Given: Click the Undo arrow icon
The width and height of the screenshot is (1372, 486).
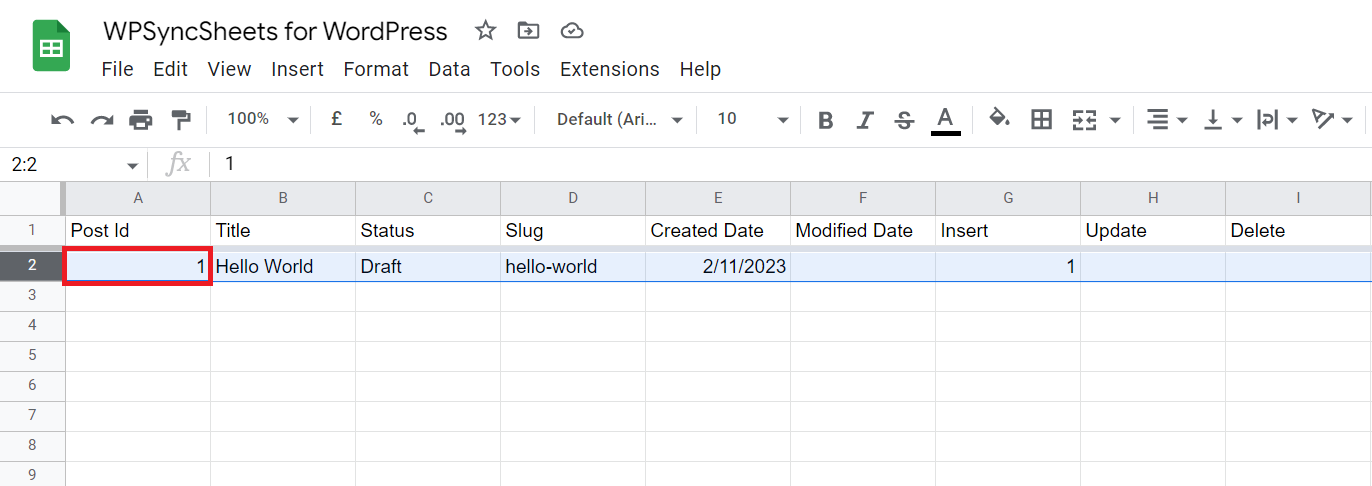Looking at the screenshot, I should [x=63, y=120].
